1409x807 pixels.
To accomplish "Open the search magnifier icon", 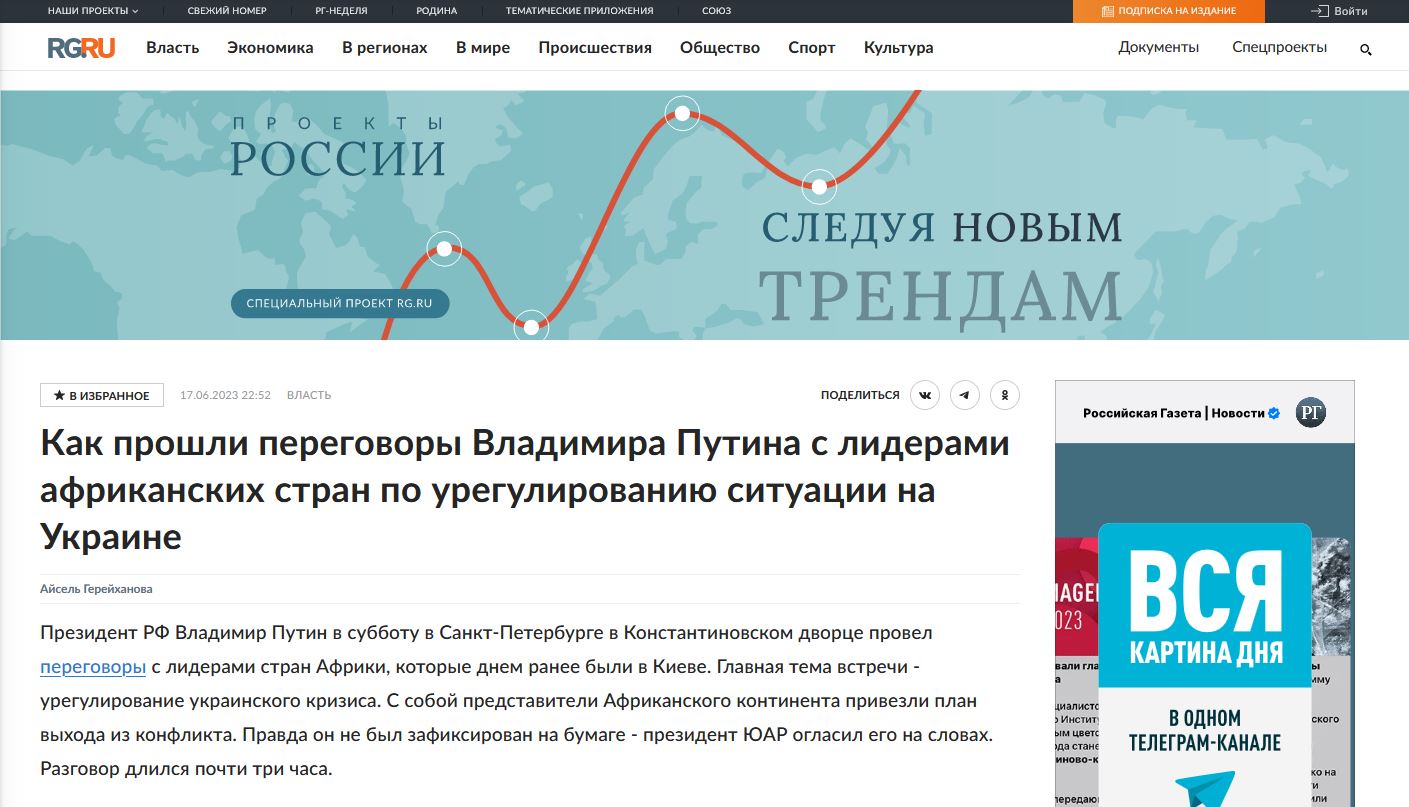I will point(1366,49).
